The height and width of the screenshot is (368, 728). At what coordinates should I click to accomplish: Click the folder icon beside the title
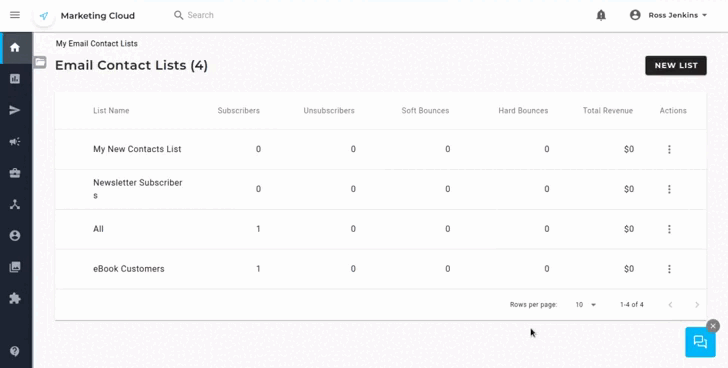(x=40, y=62)
